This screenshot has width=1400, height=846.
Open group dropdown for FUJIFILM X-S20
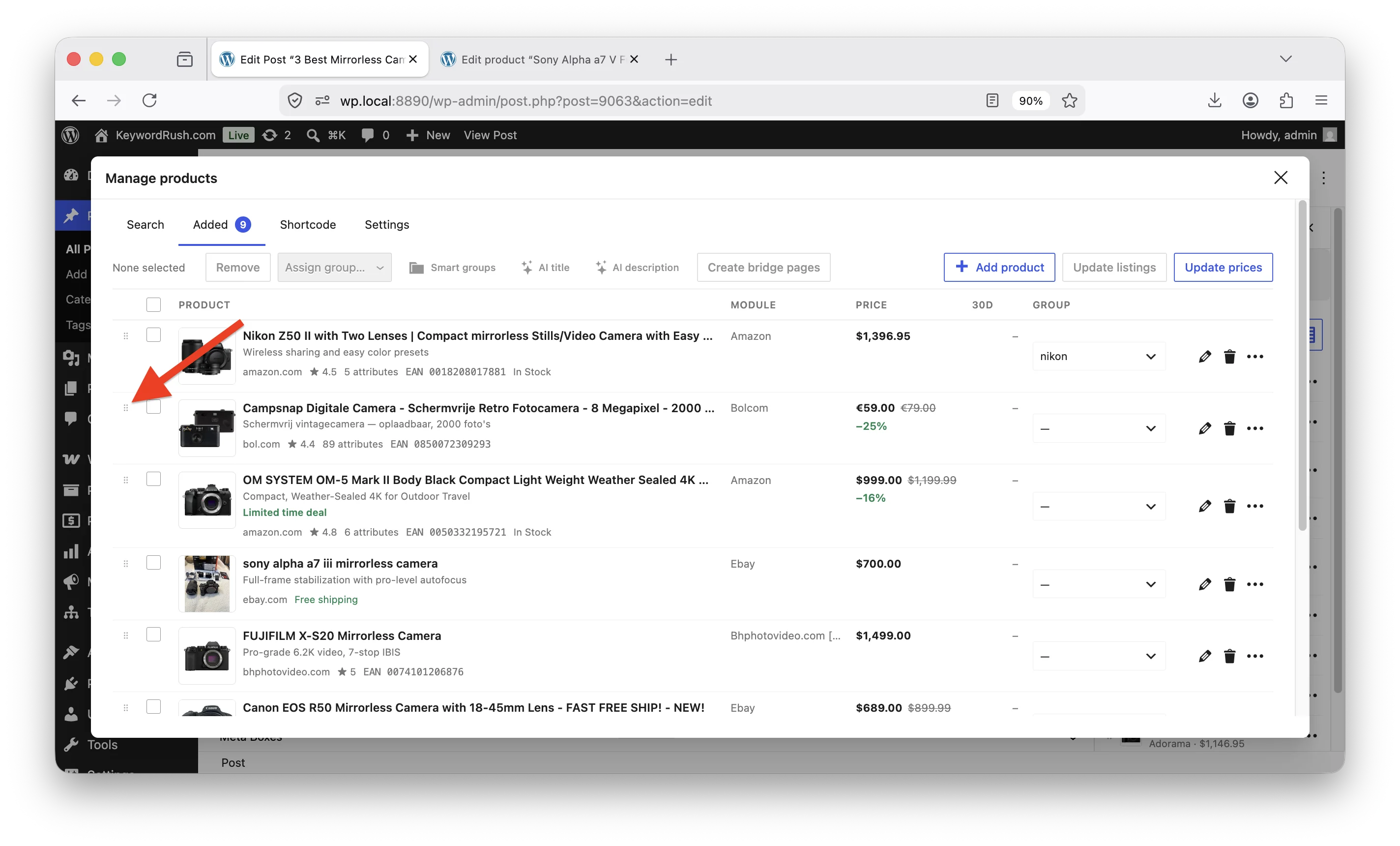pos(1099,656)
